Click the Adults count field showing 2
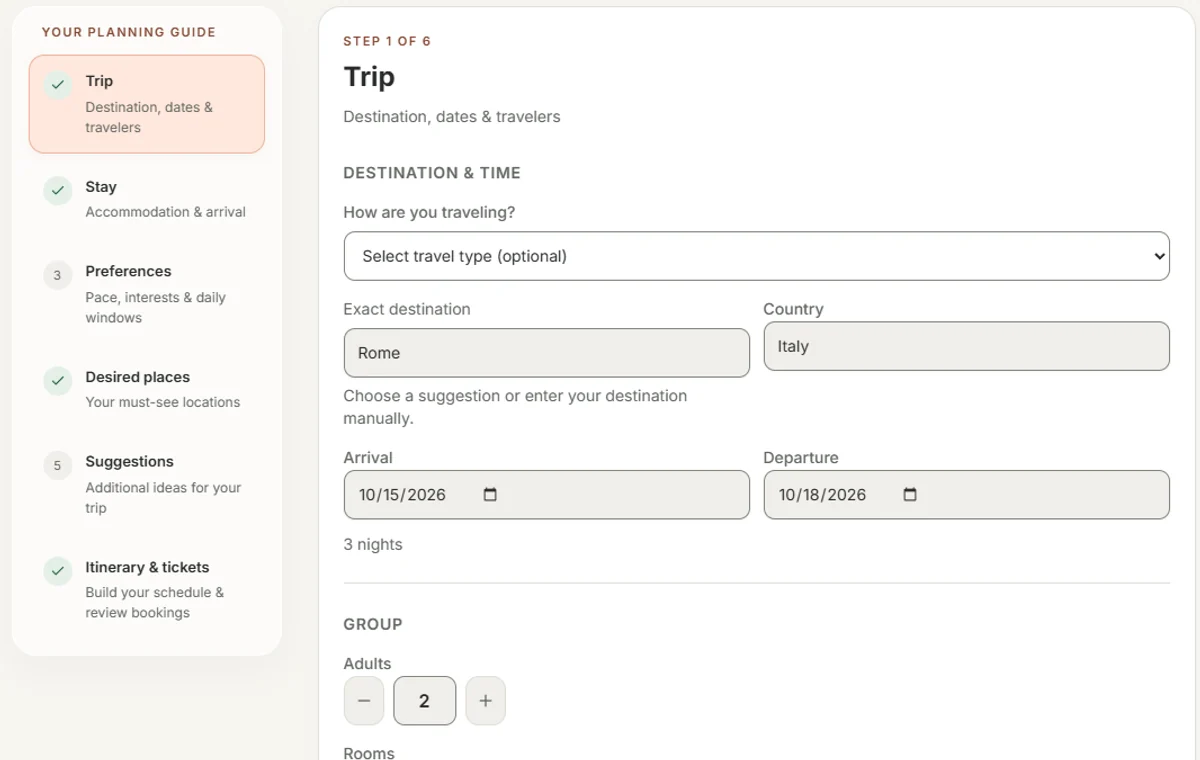The width and height of the screenshot is (1200, 760). coord(424,701)
